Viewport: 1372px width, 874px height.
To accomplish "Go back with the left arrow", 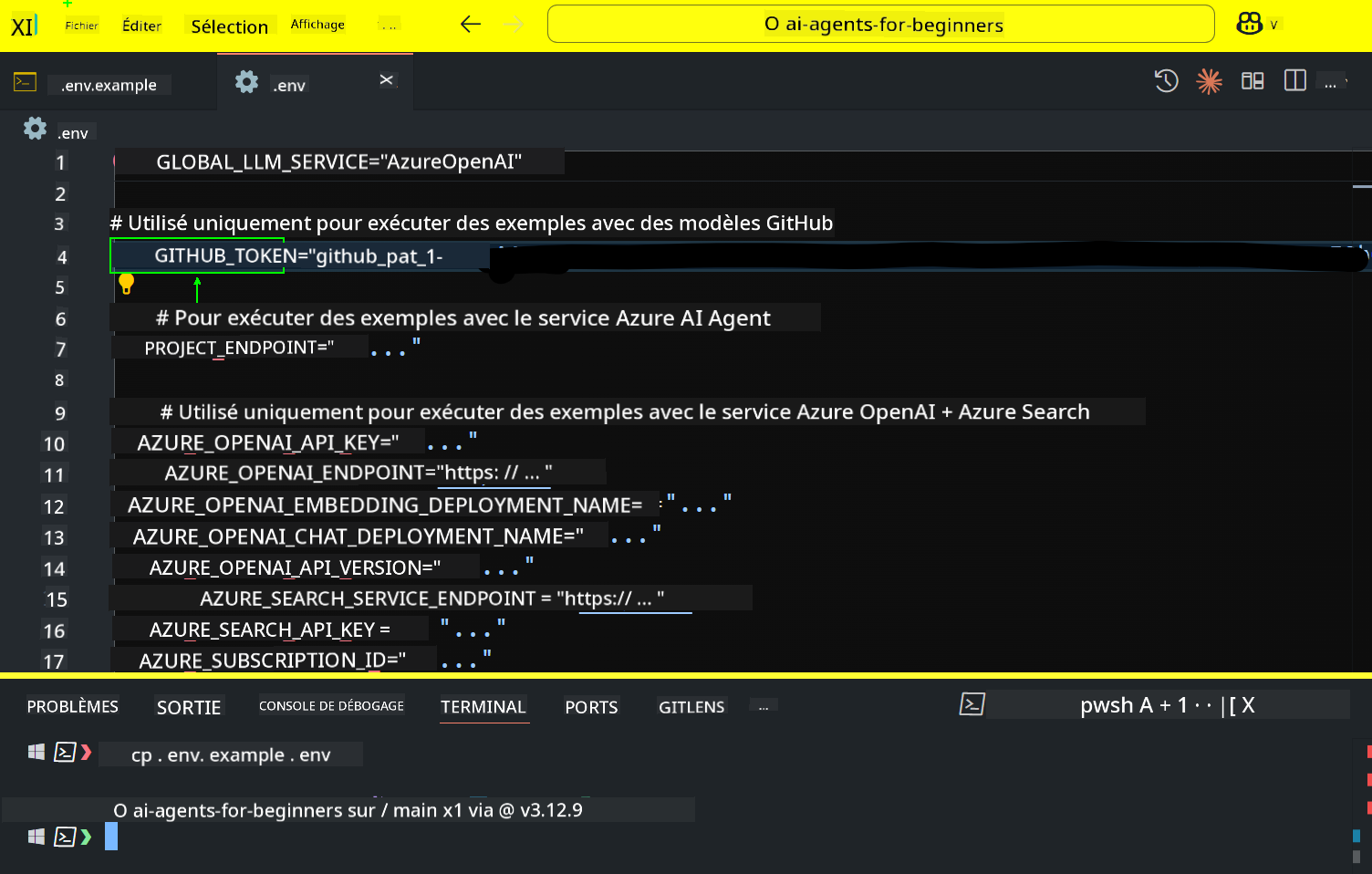I will 471,25.
